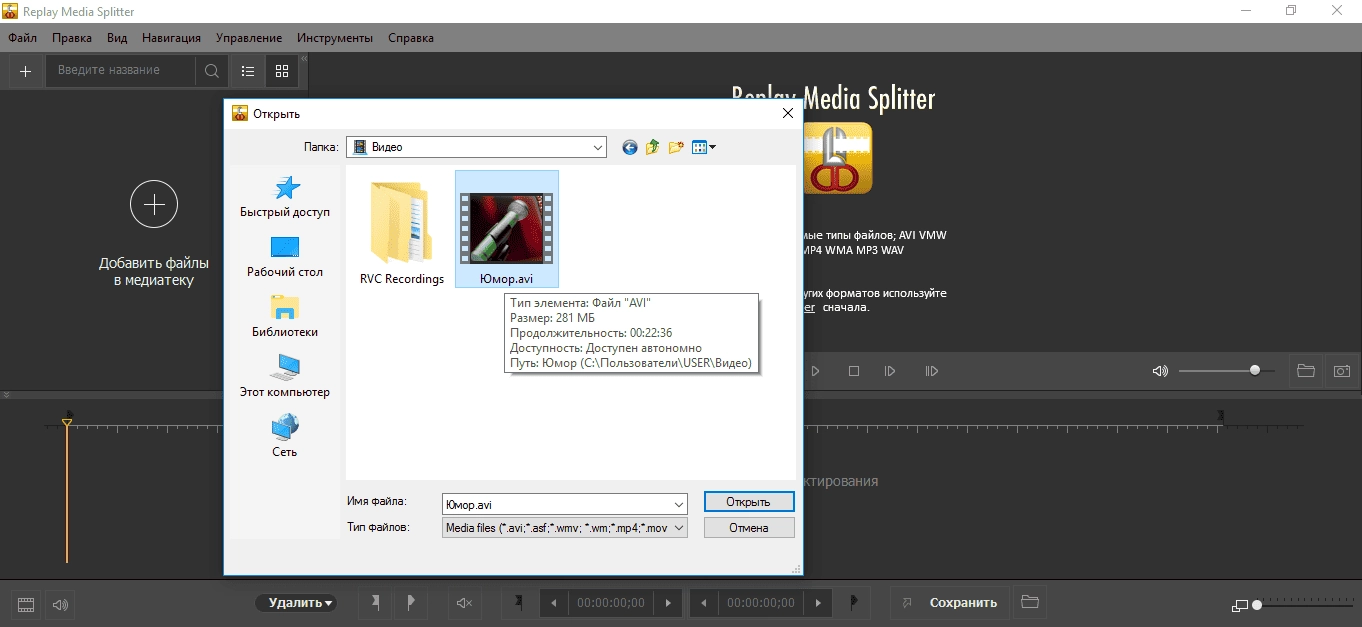Select Библиотеки in places bar
The width and height of the screenshot is (1362, 627).
(x=285, y=317)
